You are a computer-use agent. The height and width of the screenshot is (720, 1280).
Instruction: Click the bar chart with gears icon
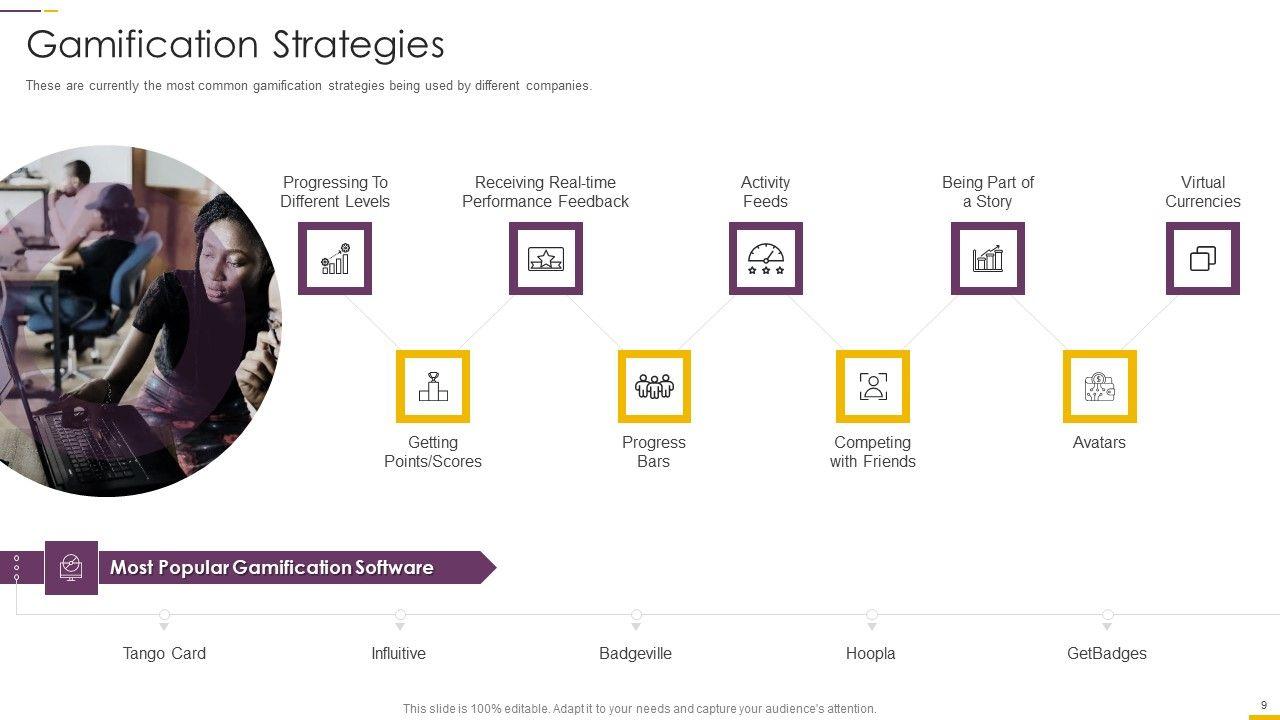[x=335, y=259]
